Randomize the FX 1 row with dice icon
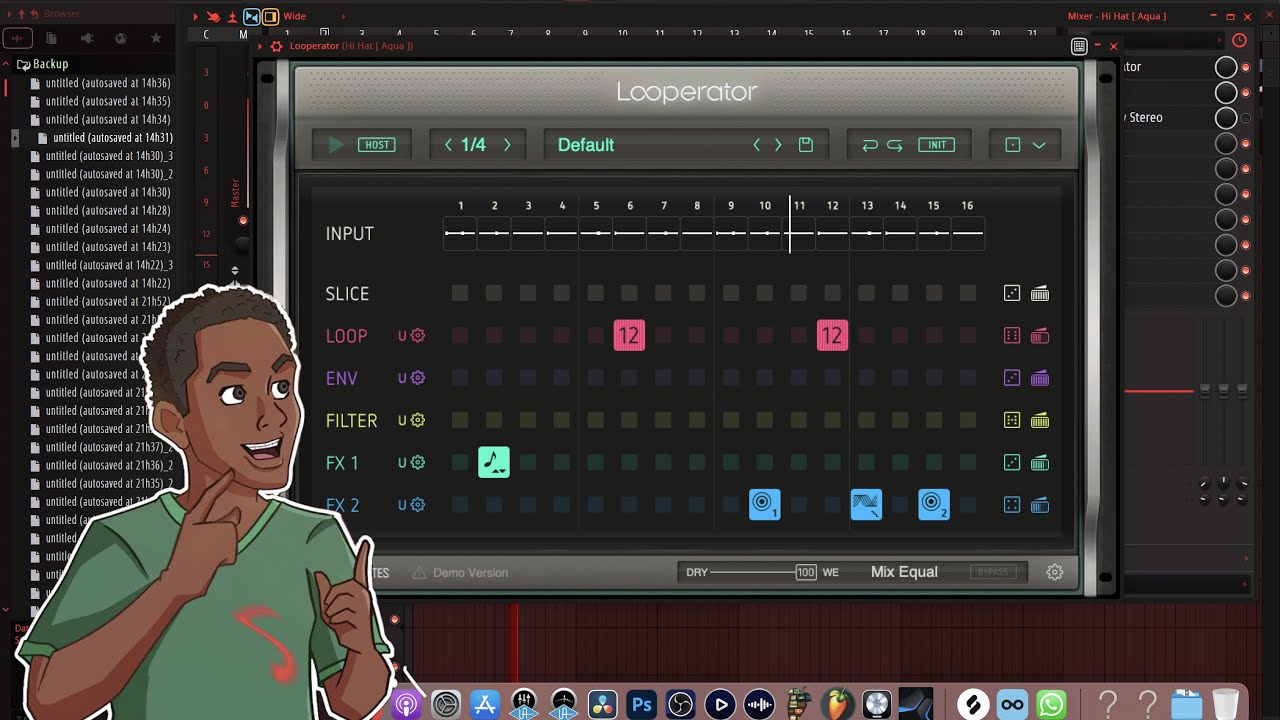This screenshot has width=1280, height=720. 1012,463
